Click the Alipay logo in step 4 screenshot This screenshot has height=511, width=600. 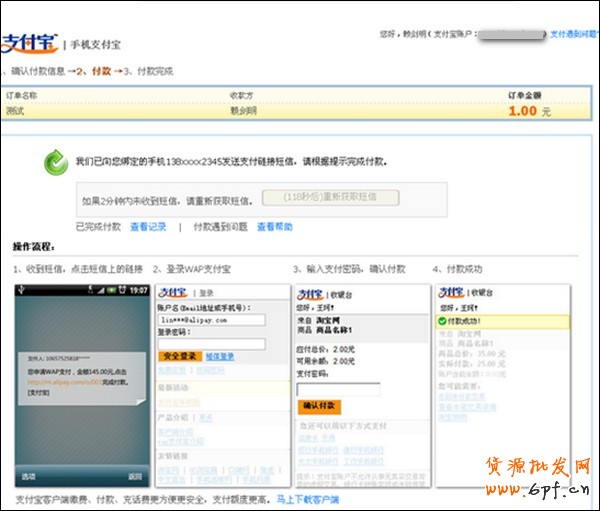click(452, 293)
